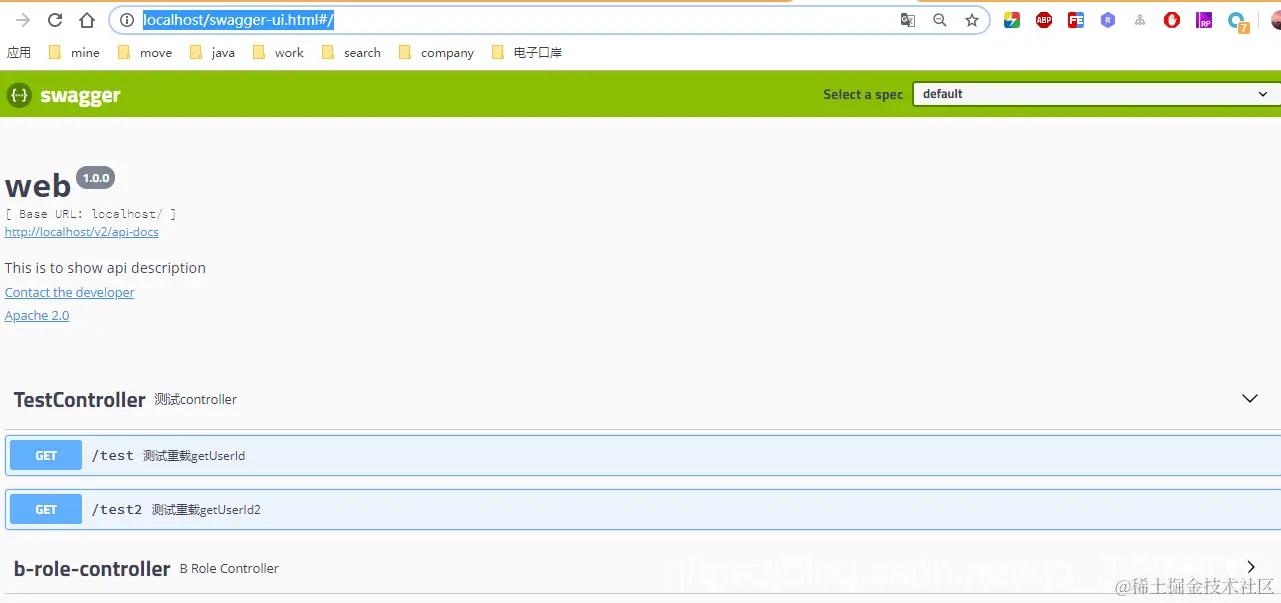1281x603 pixels.
Task: Follow the Contact the developer link
Action: tap(70, 292)
